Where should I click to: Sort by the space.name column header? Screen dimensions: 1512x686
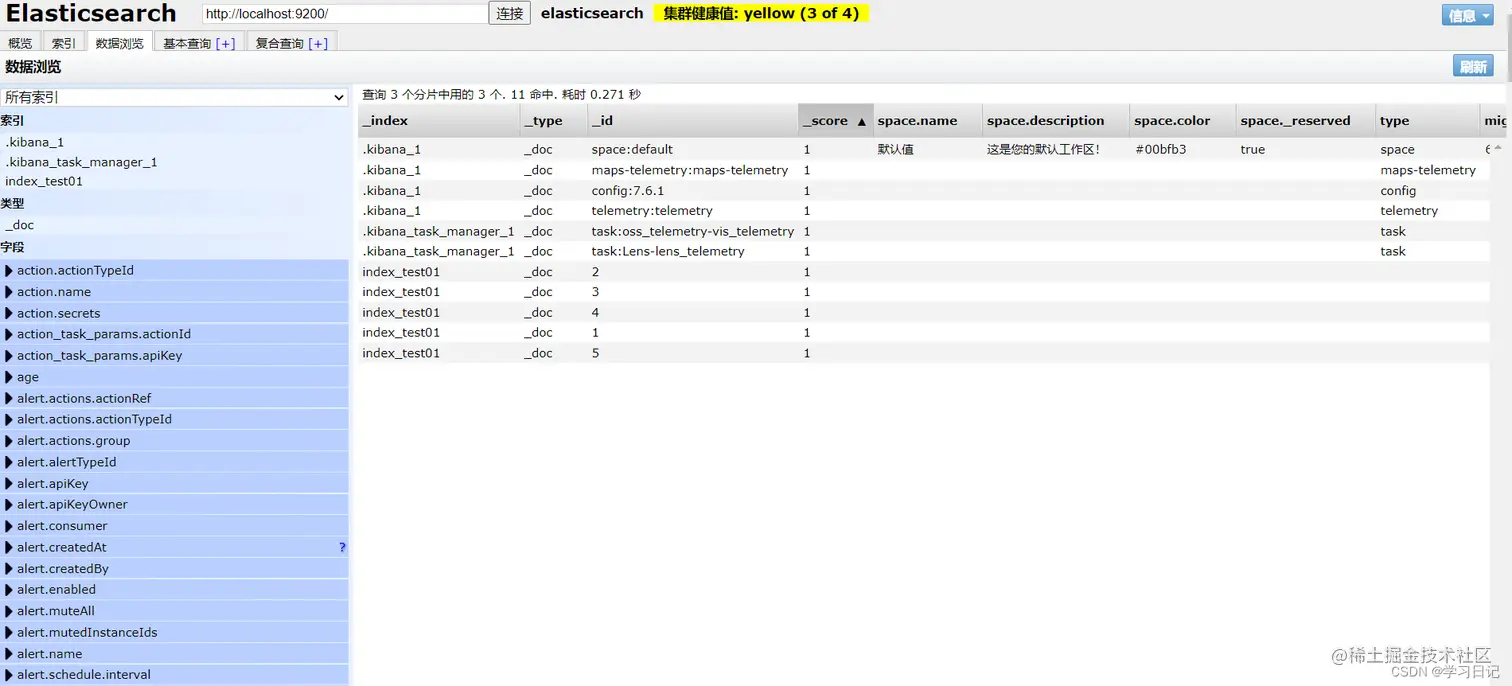click(928, 121)
